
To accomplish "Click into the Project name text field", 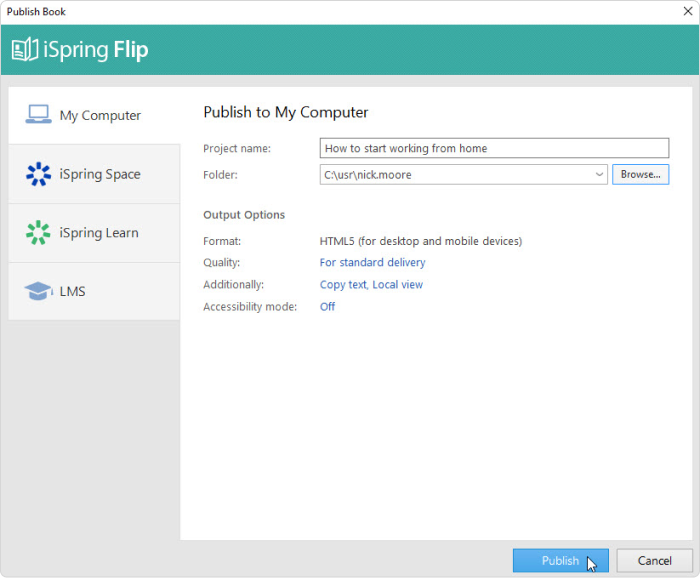I will click(494, 149).
